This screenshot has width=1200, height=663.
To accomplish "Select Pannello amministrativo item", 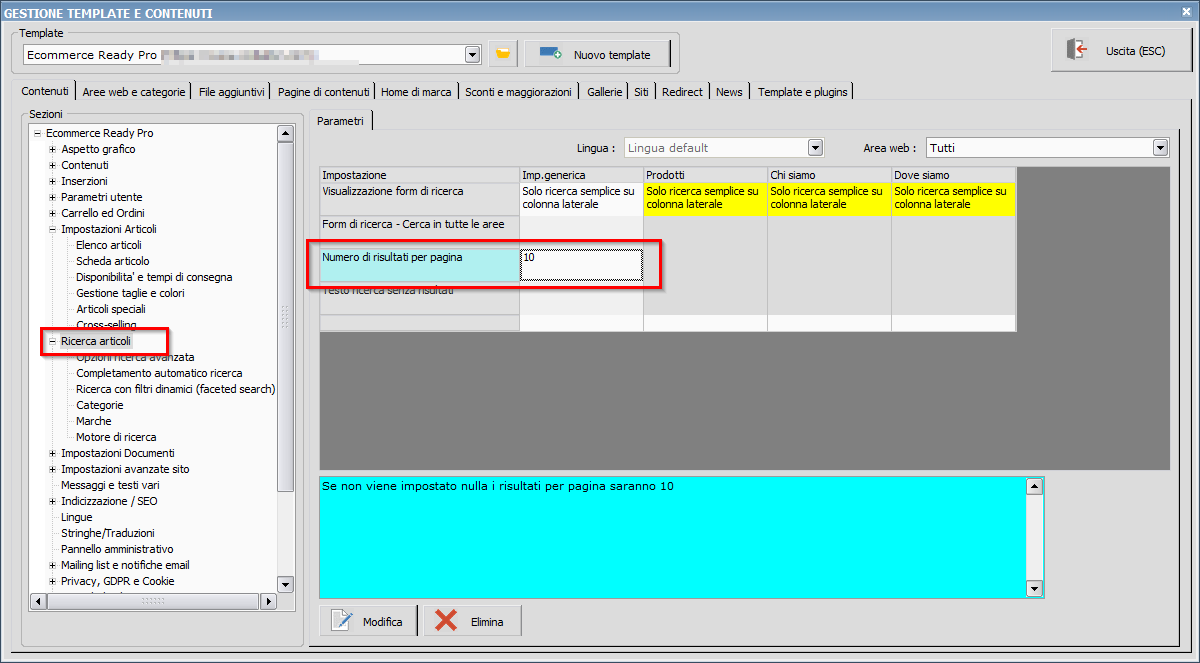I will pyautogui.click(x=116, y=549).
